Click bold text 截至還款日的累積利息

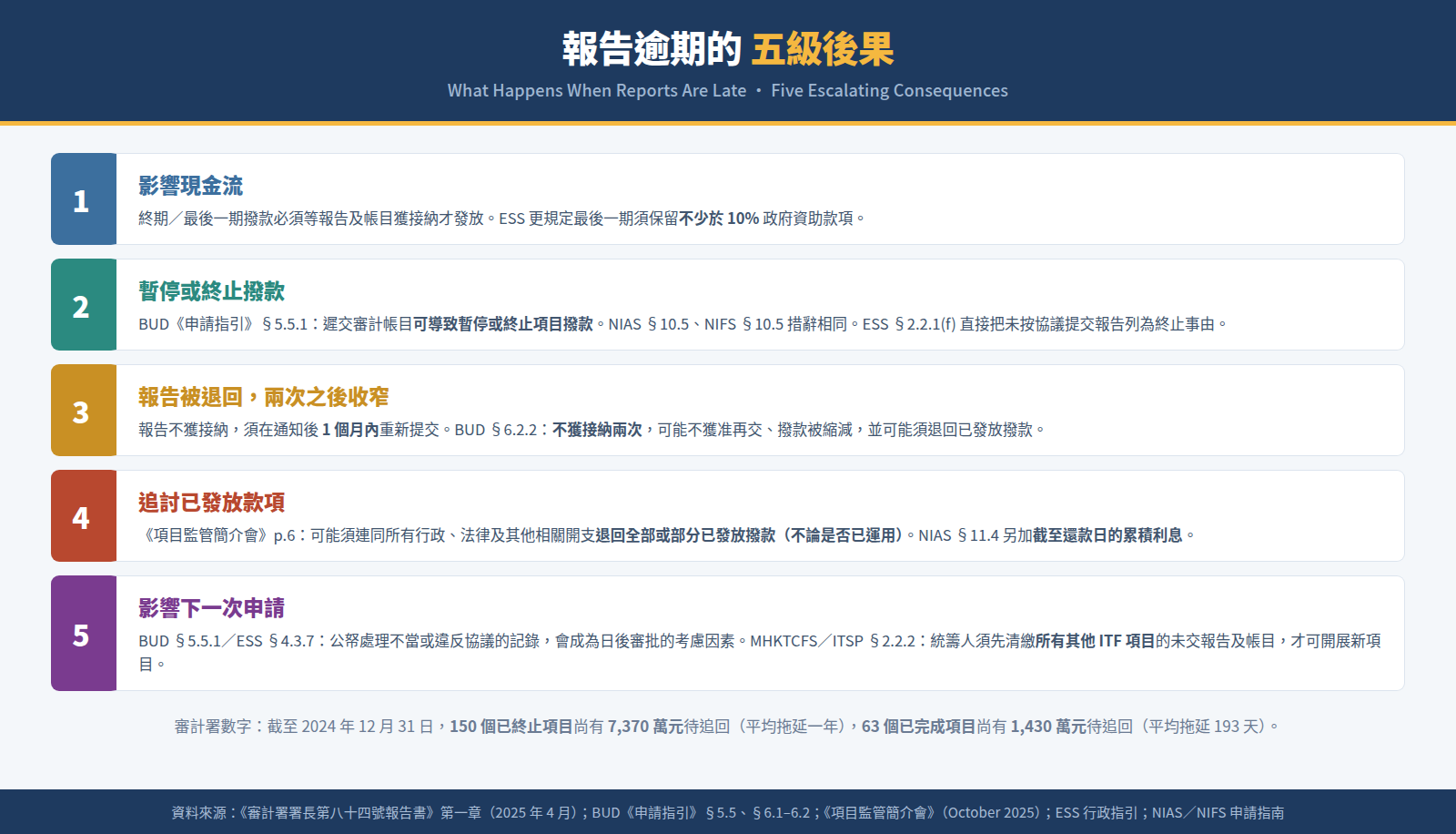click(1107, 535)
